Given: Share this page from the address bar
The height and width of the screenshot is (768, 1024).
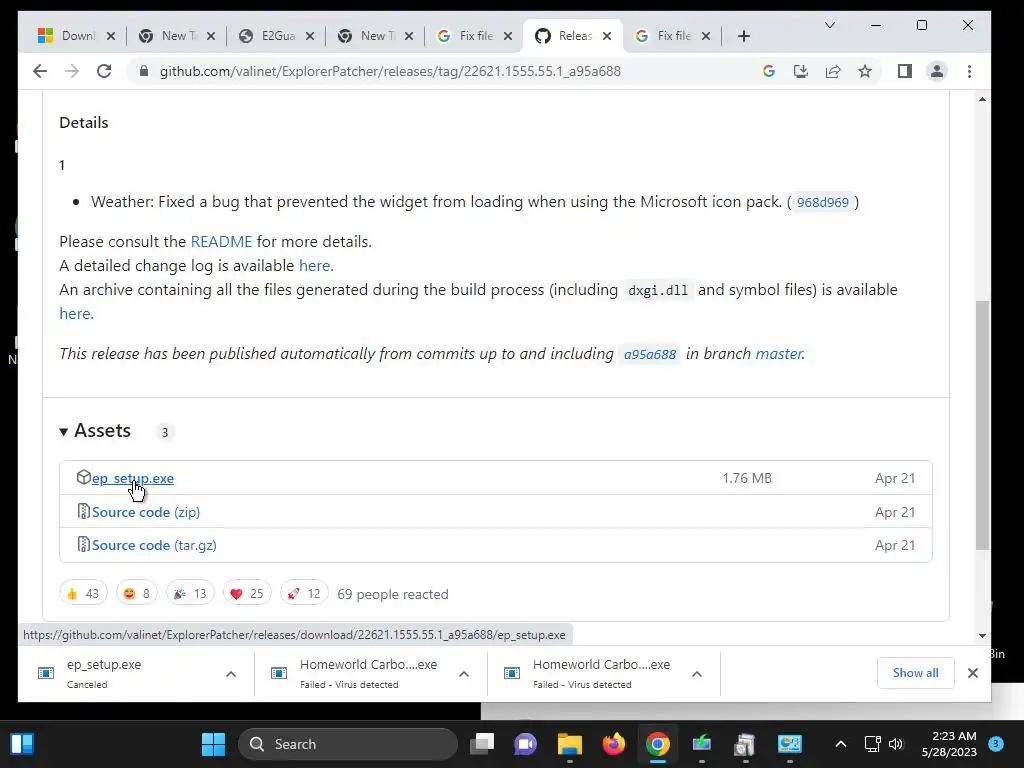Looking at the screenshot, I should [x=833, y=71].
